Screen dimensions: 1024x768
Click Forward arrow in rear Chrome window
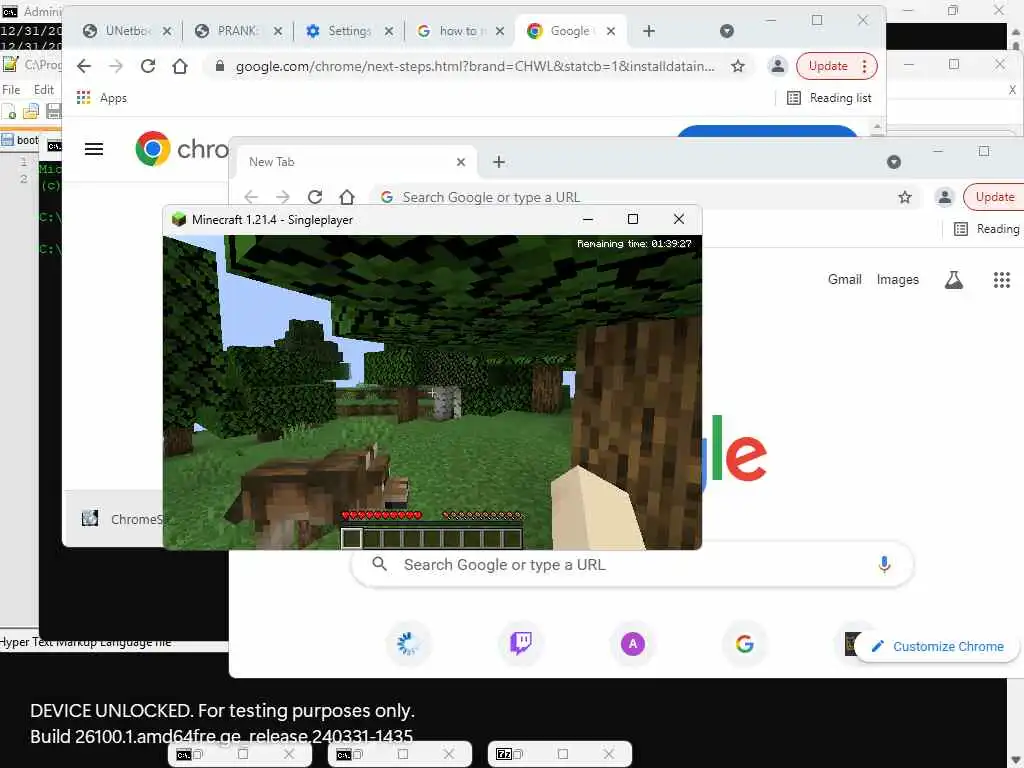click(116, 66)
